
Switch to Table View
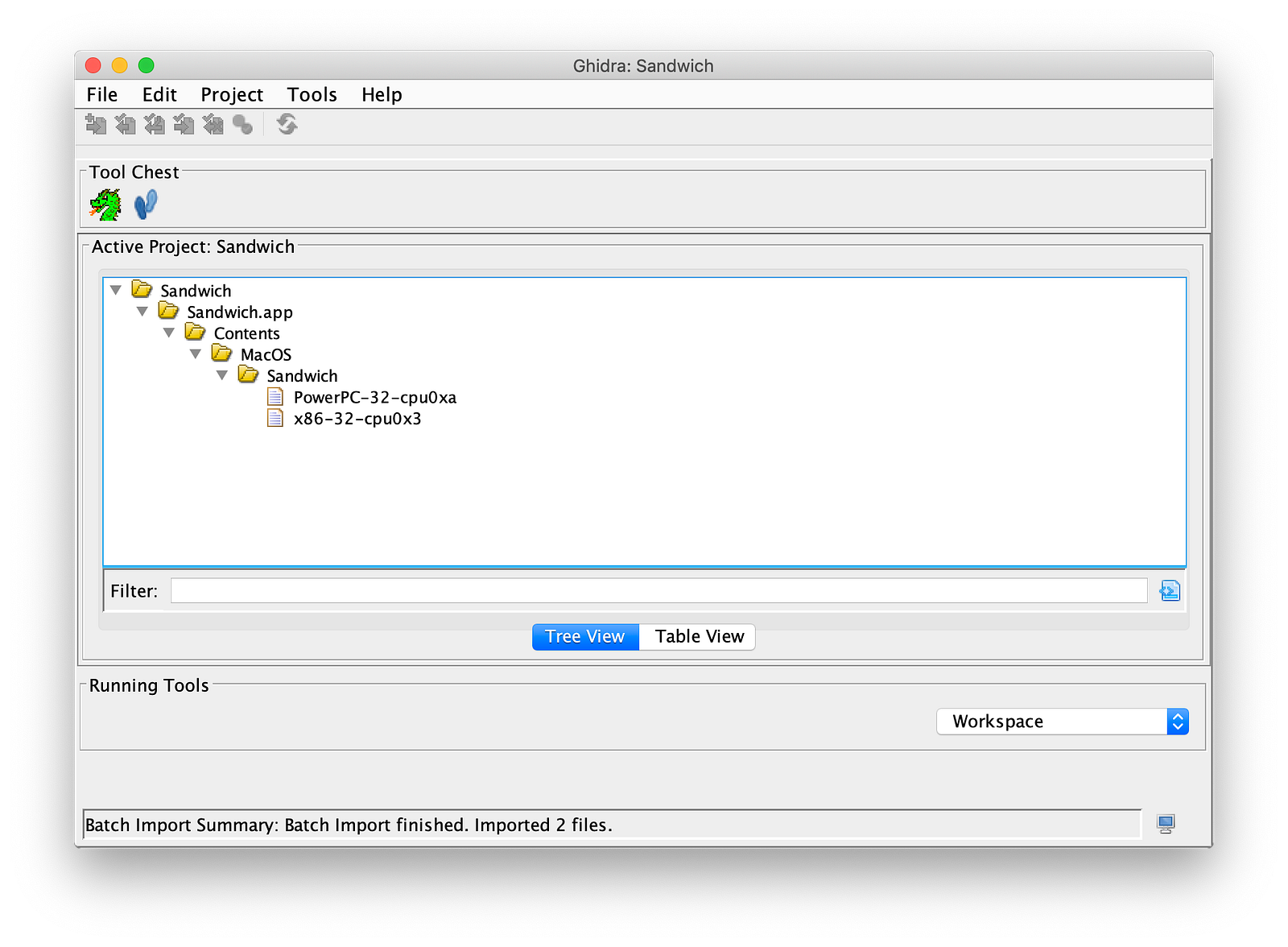click(697, 637)
